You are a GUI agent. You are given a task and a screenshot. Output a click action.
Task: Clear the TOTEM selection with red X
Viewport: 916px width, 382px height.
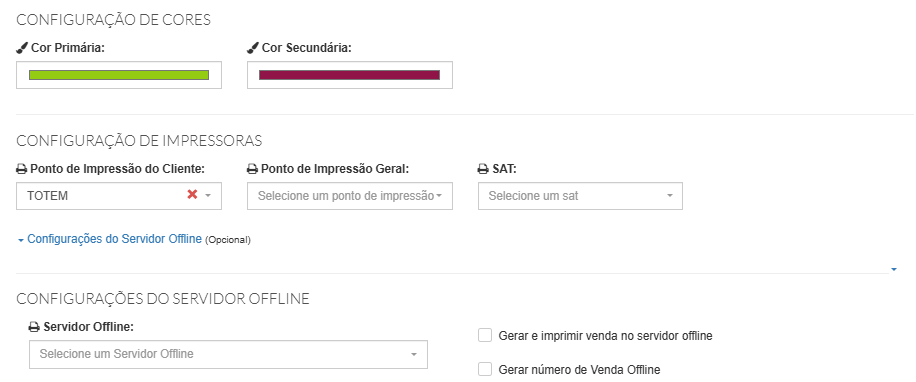(x=192, y=195)
